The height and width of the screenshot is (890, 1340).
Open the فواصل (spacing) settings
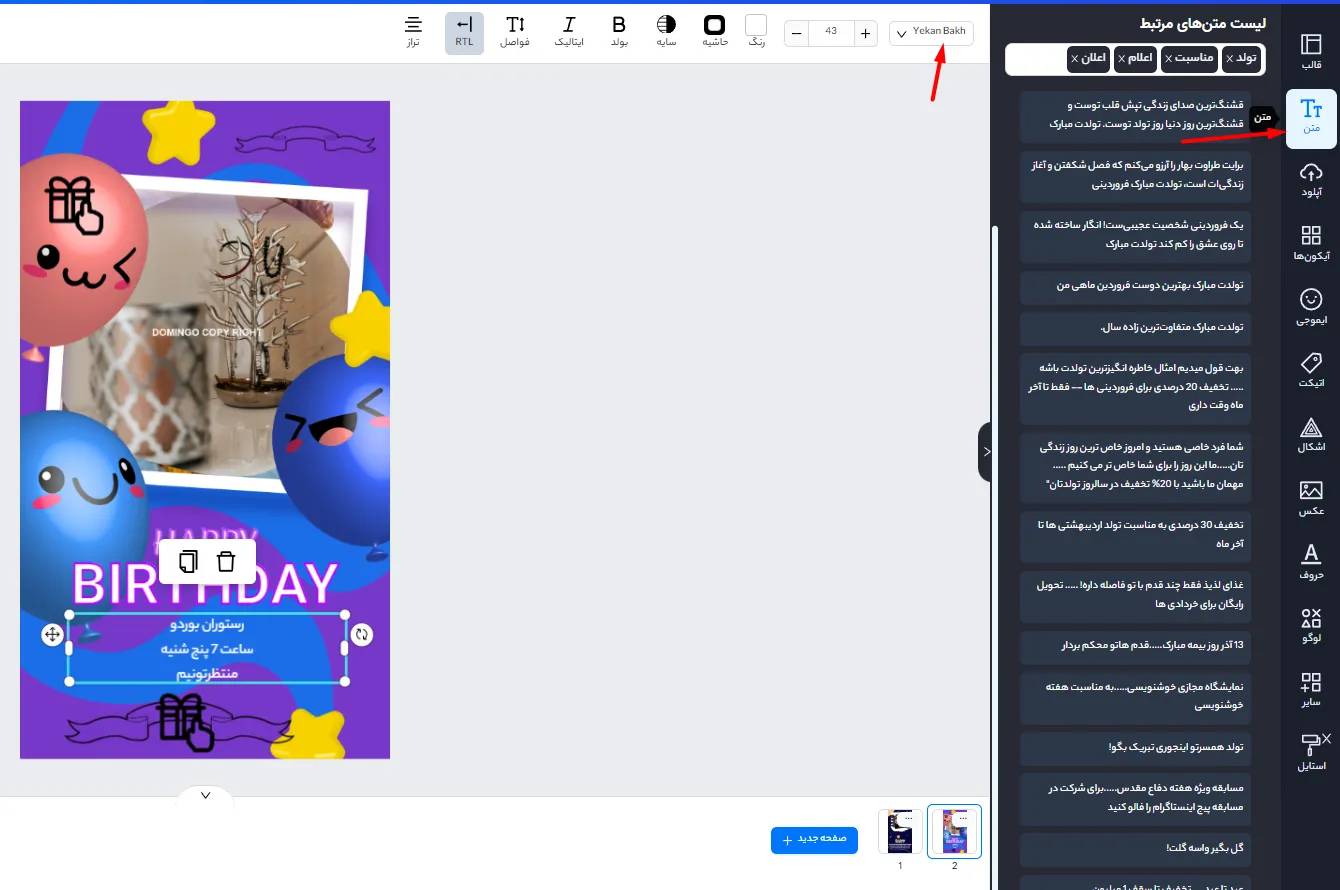515,33
